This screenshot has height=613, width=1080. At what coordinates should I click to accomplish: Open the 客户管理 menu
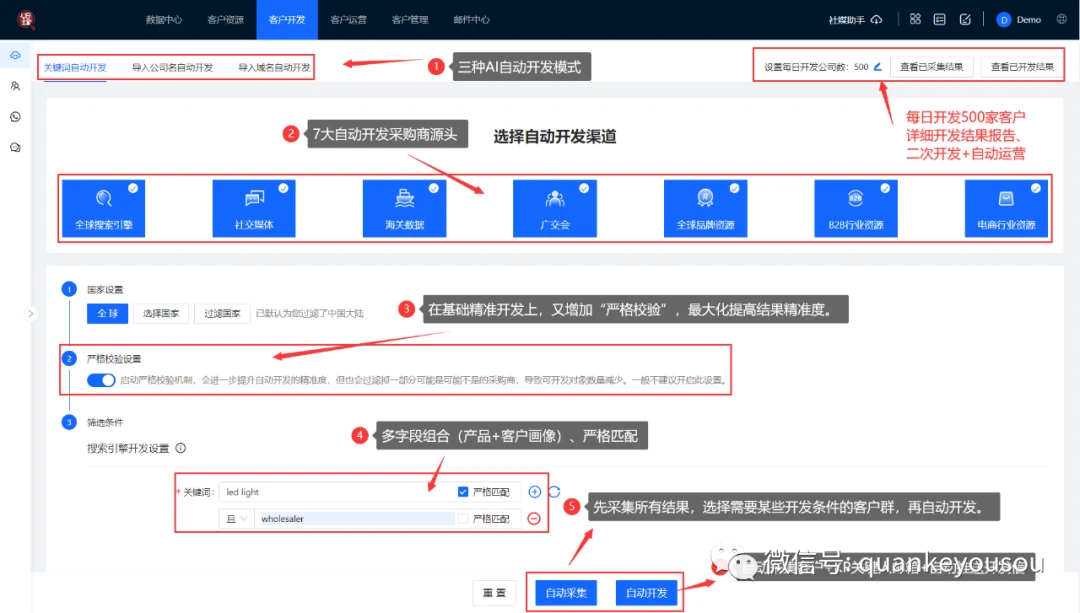(x=410, y=19)
